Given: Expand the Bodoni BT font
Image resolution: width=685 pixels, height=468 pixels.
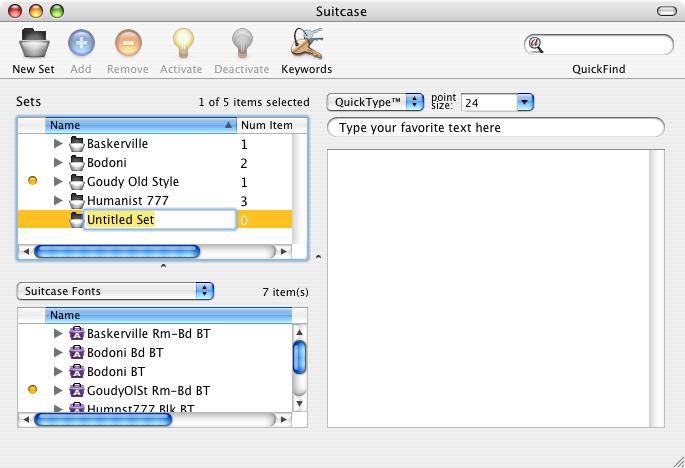Looking at the screenshot, I should coord(58,371).
